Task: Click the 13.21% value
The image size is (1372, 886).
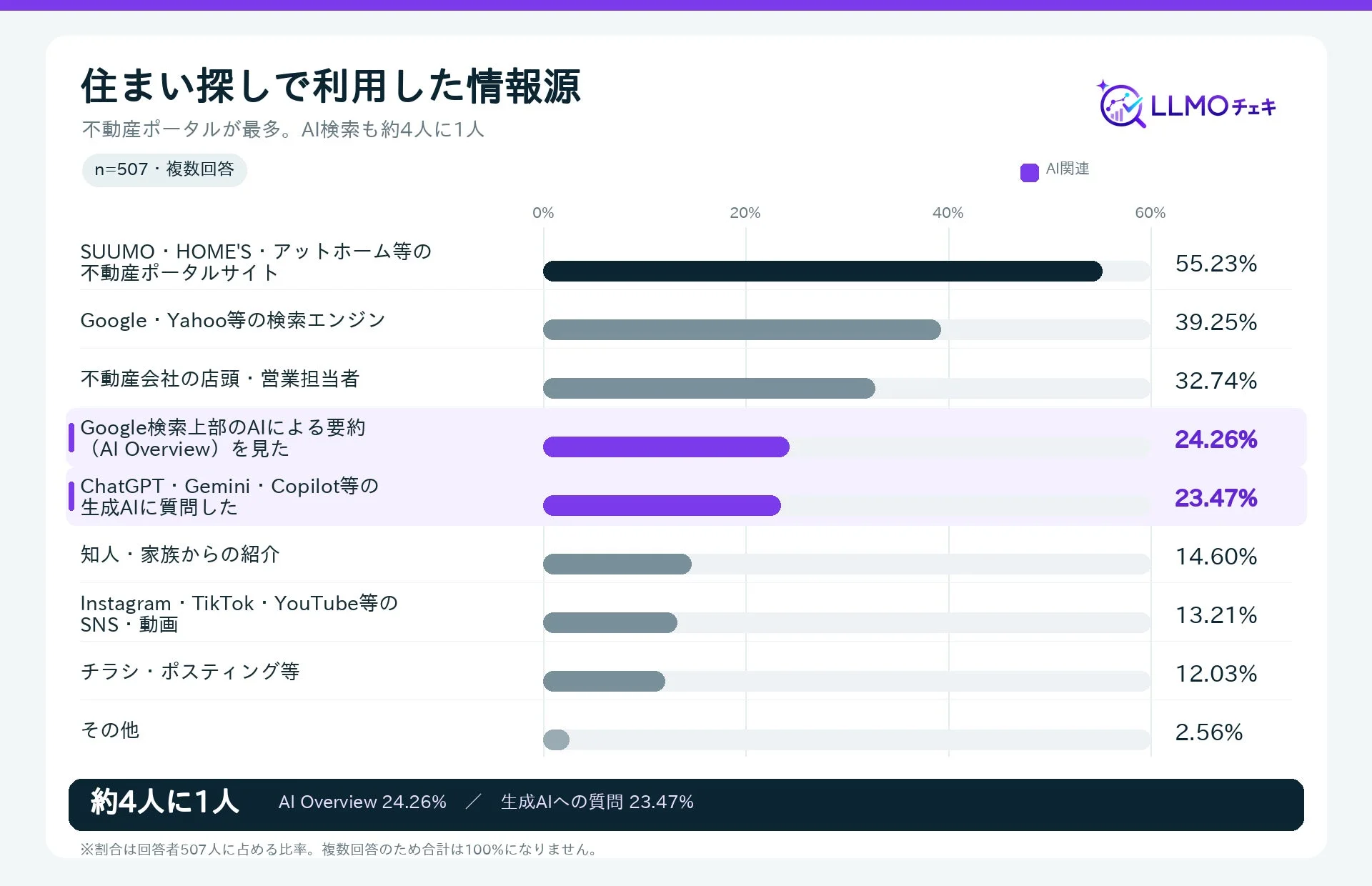Action: [x=1216, y=615]
